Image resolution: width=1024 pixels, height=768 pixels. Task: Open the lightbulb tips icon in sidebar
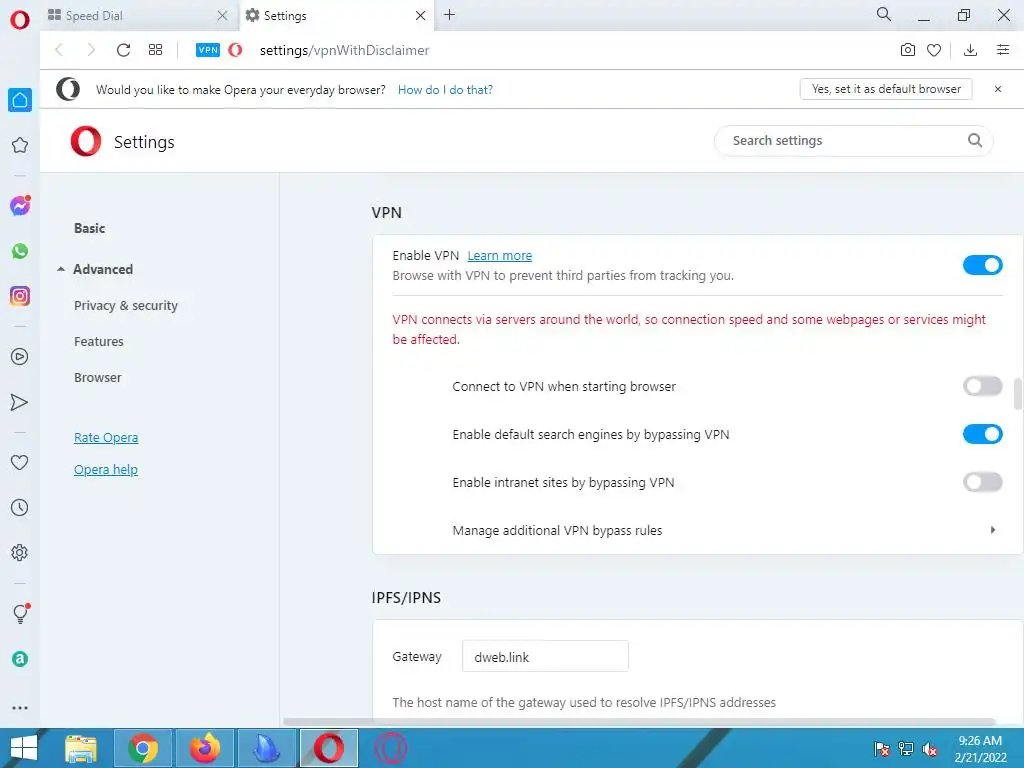(20, 613)
